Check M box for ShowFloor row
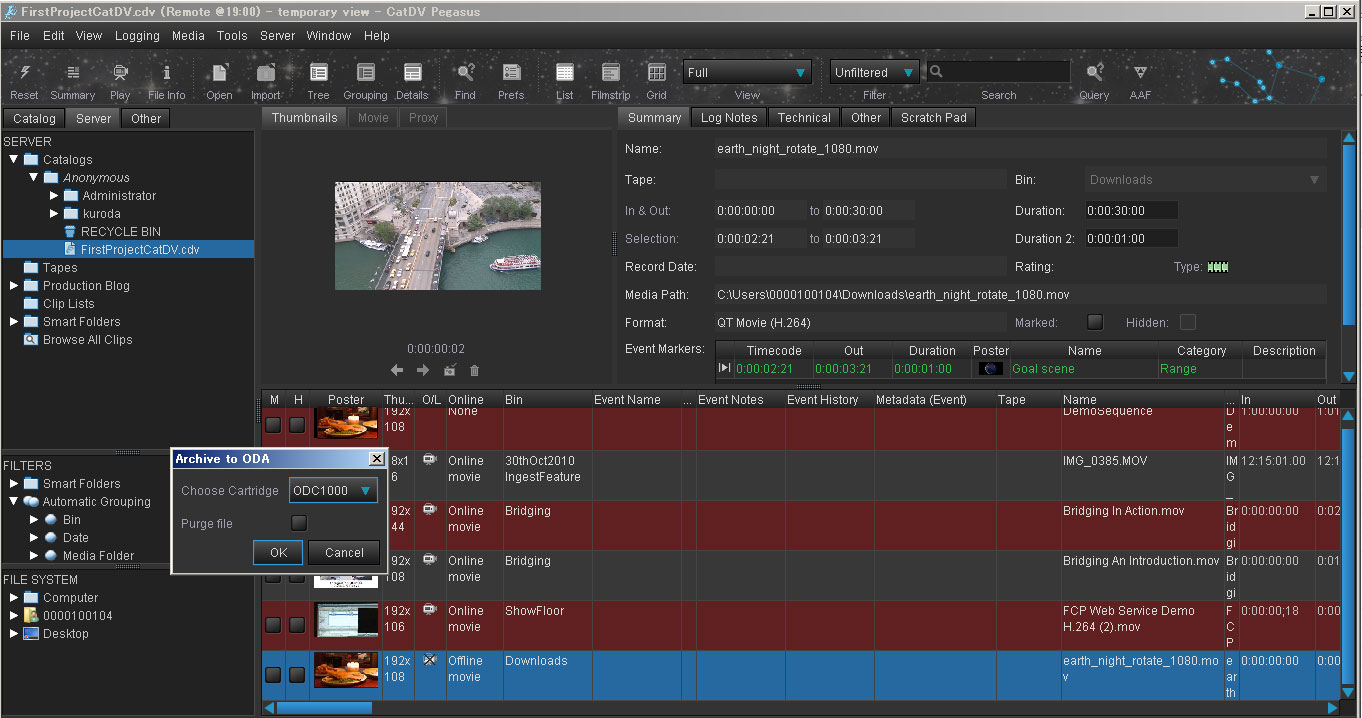This screenshot has width=1362, height=718. click(273, 625)
